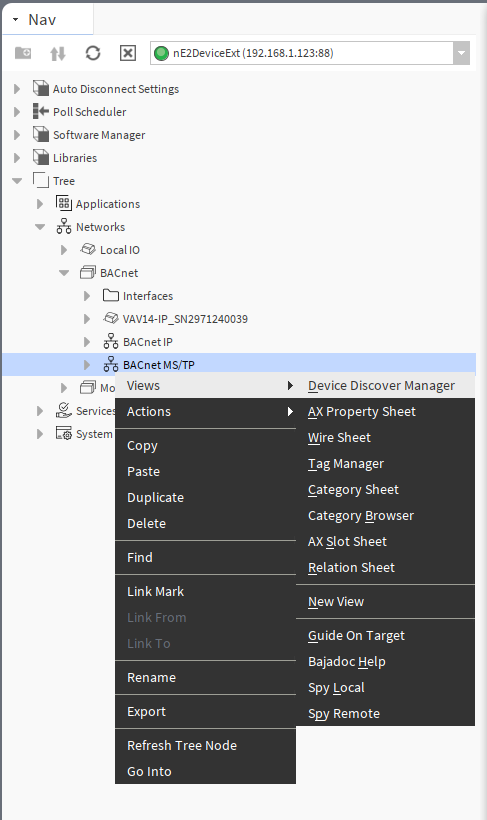Choose Rename from context menu
The image size is (487, 820).
click(206, 677)
